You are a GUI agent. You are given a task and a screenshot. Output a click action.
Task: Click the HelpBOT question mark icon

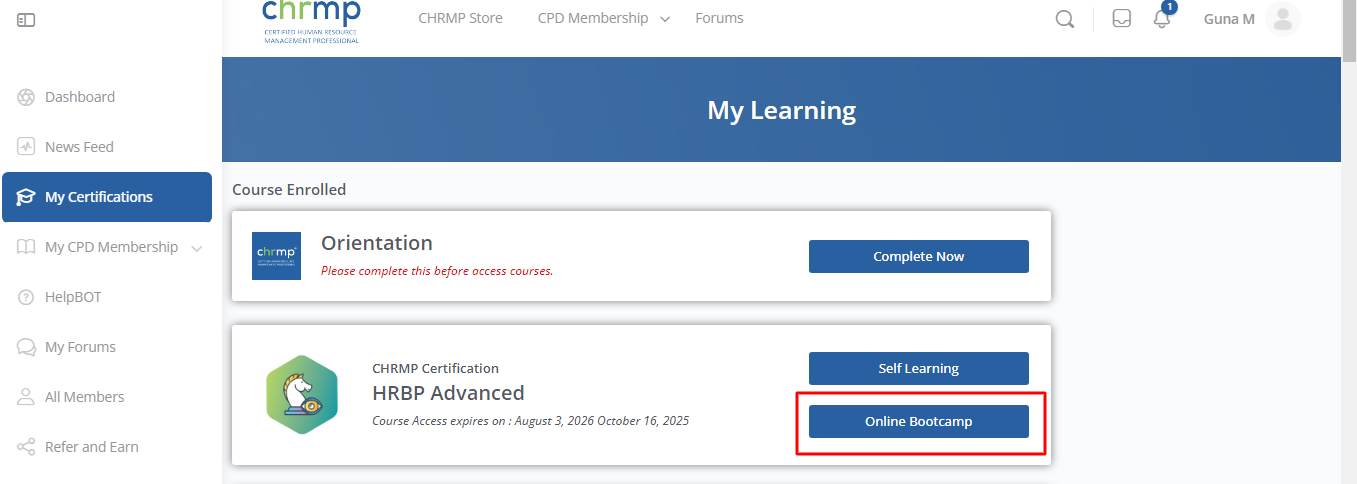(x=27, y=297)
